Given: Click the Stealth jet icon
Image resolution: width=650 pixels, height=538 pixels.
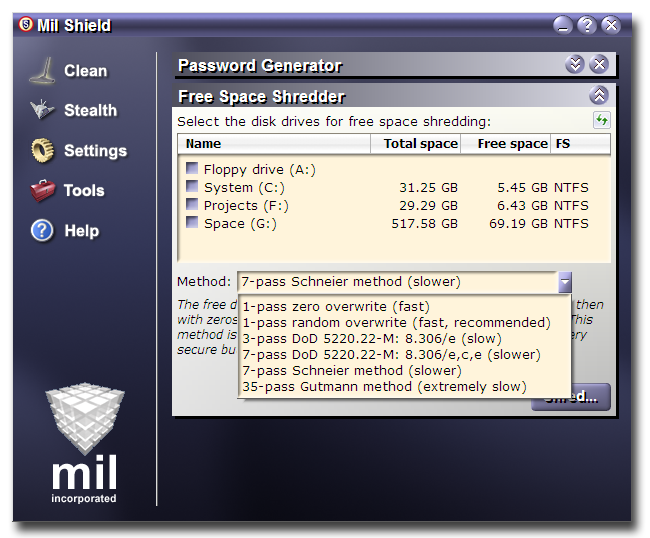Looking at the screenshot, I should coord(42,110).
